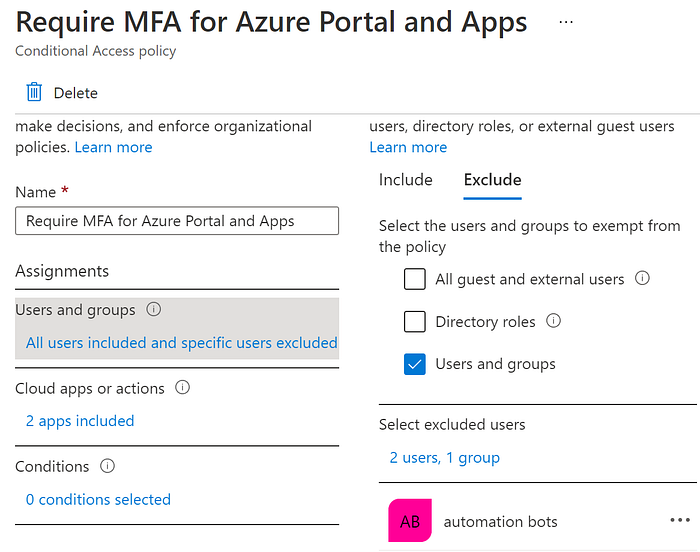Select the Exclude tab
This screenshot has width=700, height=552.
(492, 180)
